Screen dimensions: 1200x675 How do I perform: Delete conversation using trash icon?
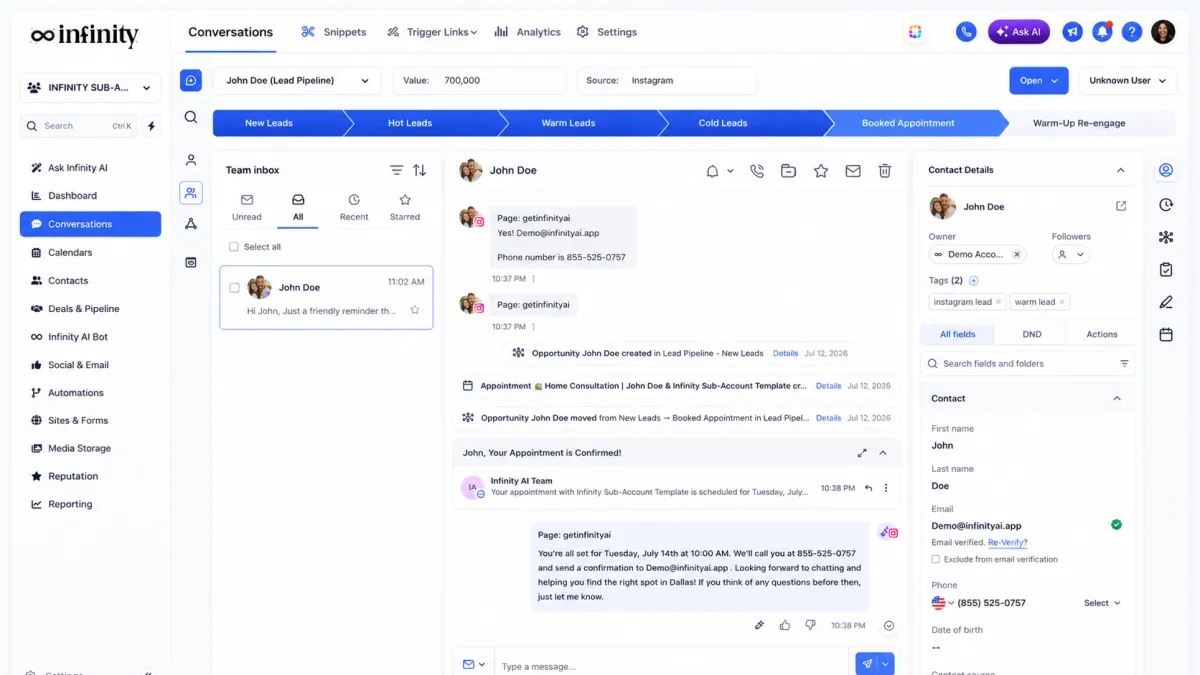point(885,171)
